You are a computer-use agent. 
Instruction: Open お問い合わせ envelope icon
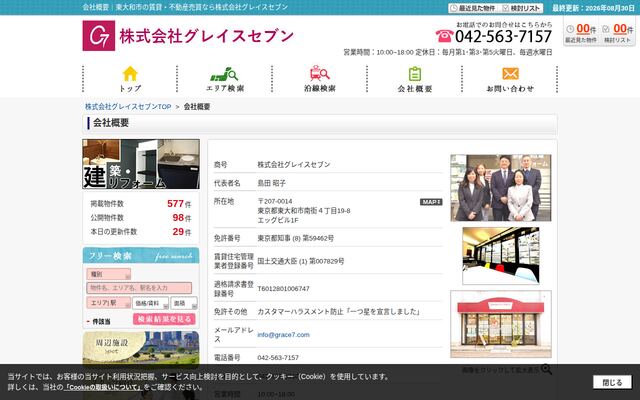point(510,79)
